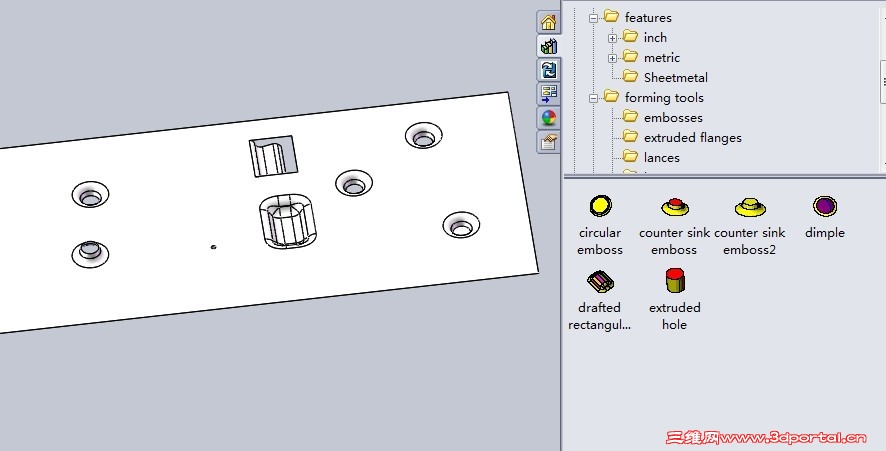Click the 'drafted rectangul...' label text

point(600,316)
